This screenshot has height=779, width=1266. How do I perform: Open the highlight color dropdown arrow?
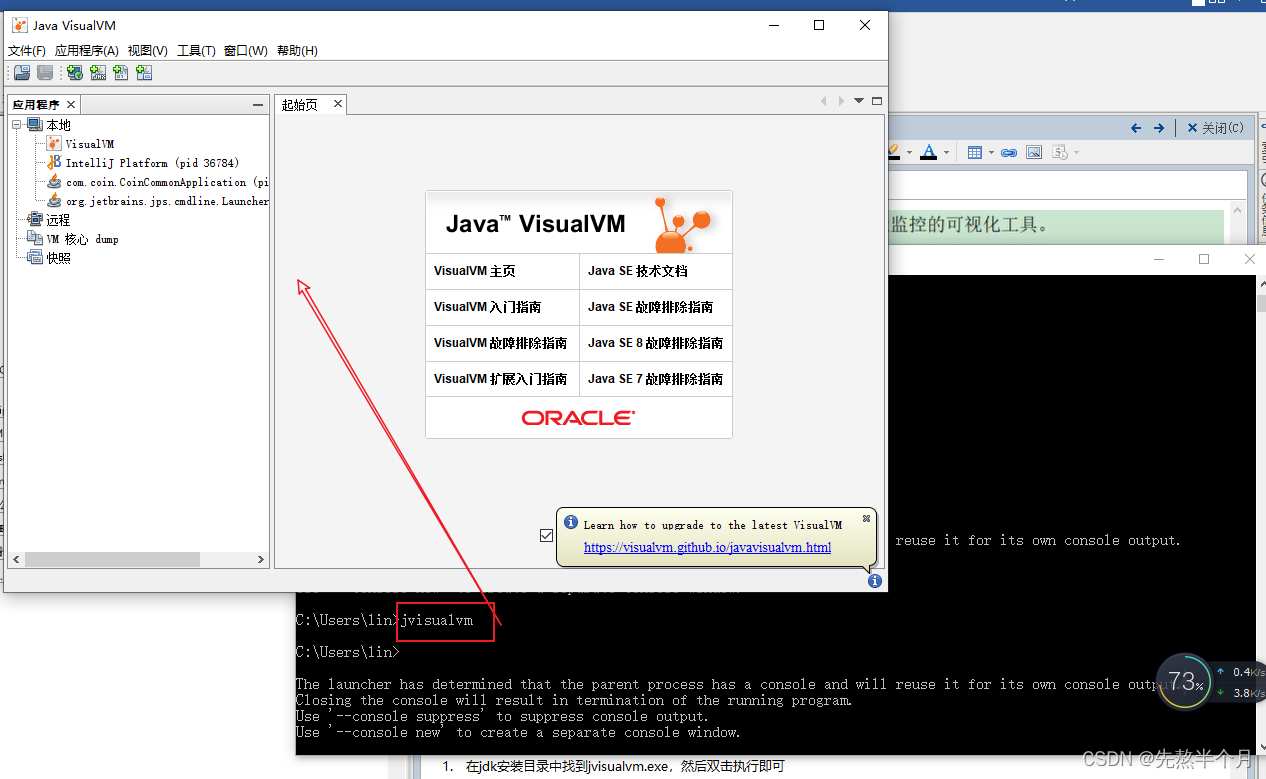pos(908,152)
